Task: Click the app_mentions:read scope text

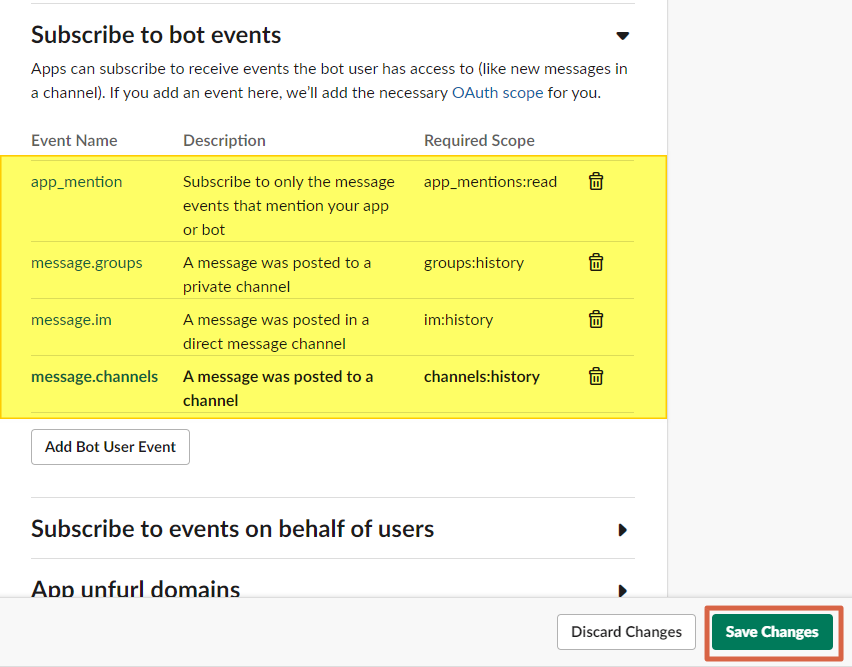Action: coord(490,182)
